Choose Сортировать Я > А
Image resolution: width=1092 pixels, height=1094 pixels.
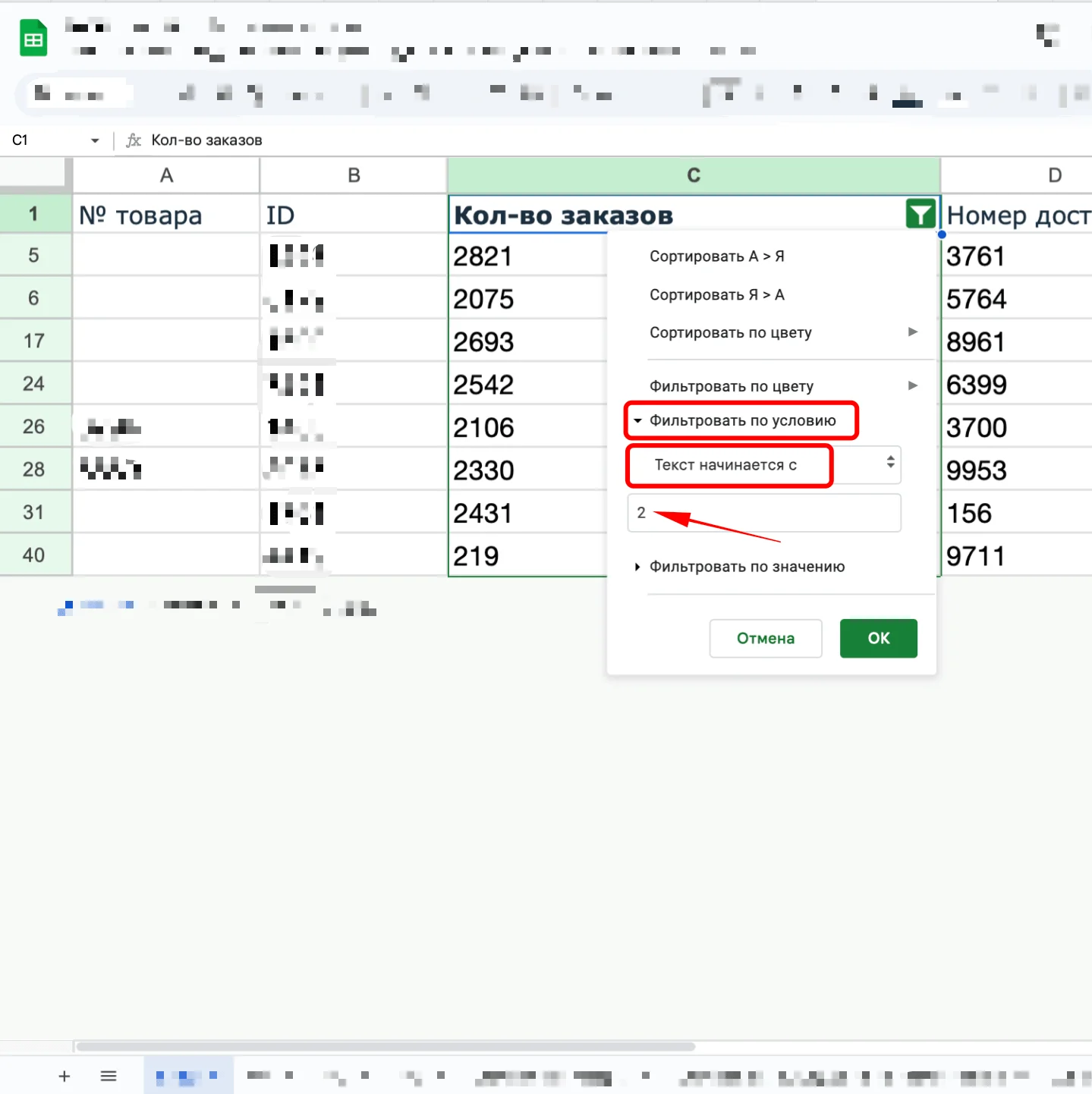[x=716, y=294]
